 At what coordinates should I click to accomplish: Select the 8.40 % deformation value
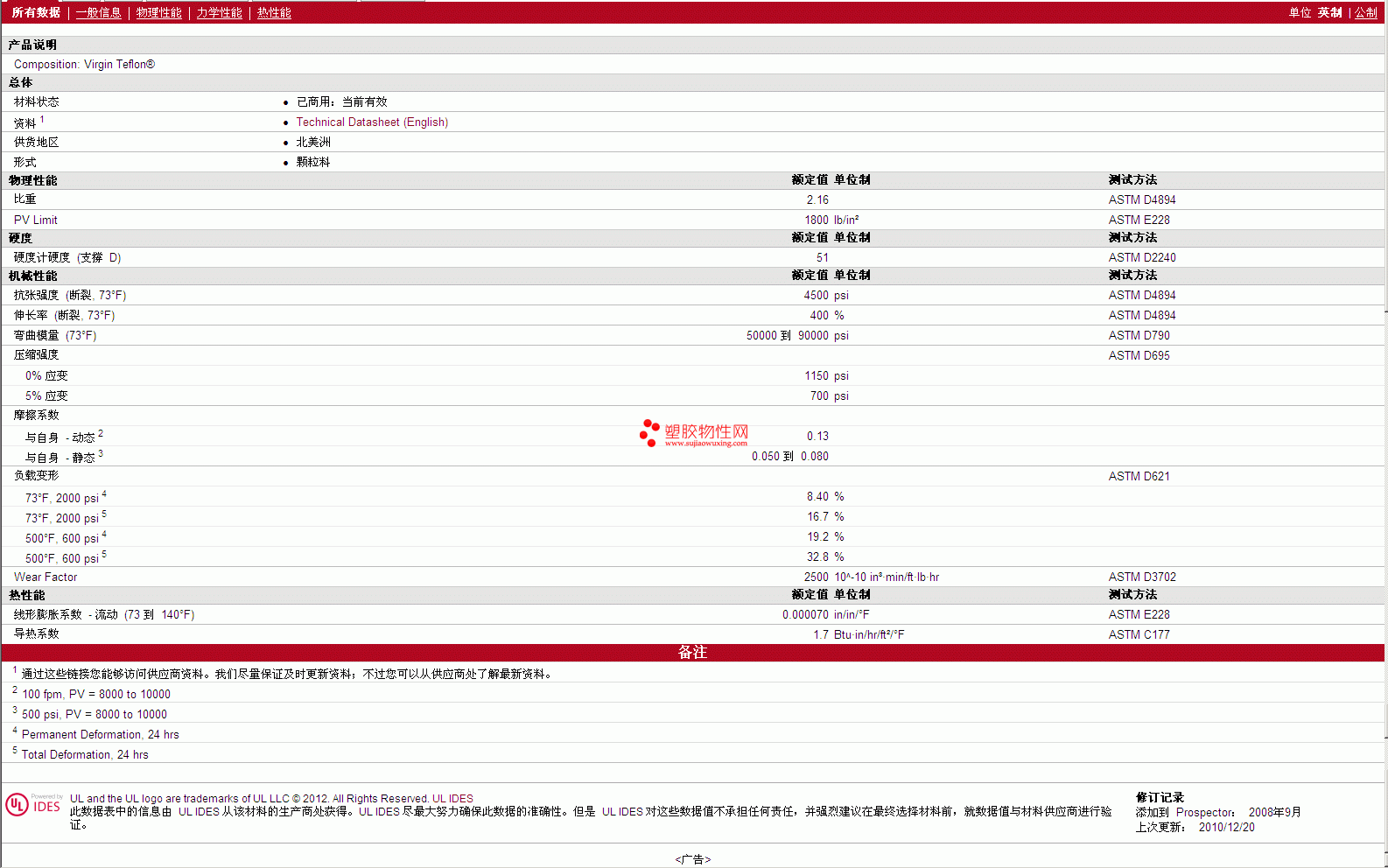coord(825,497)
